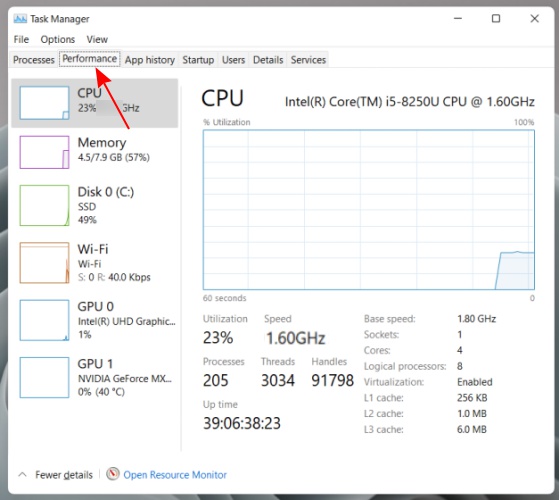Click the 23% utilization value
Image resolution: width=559 pixels, height=500 pixels.
click(218, 337)
